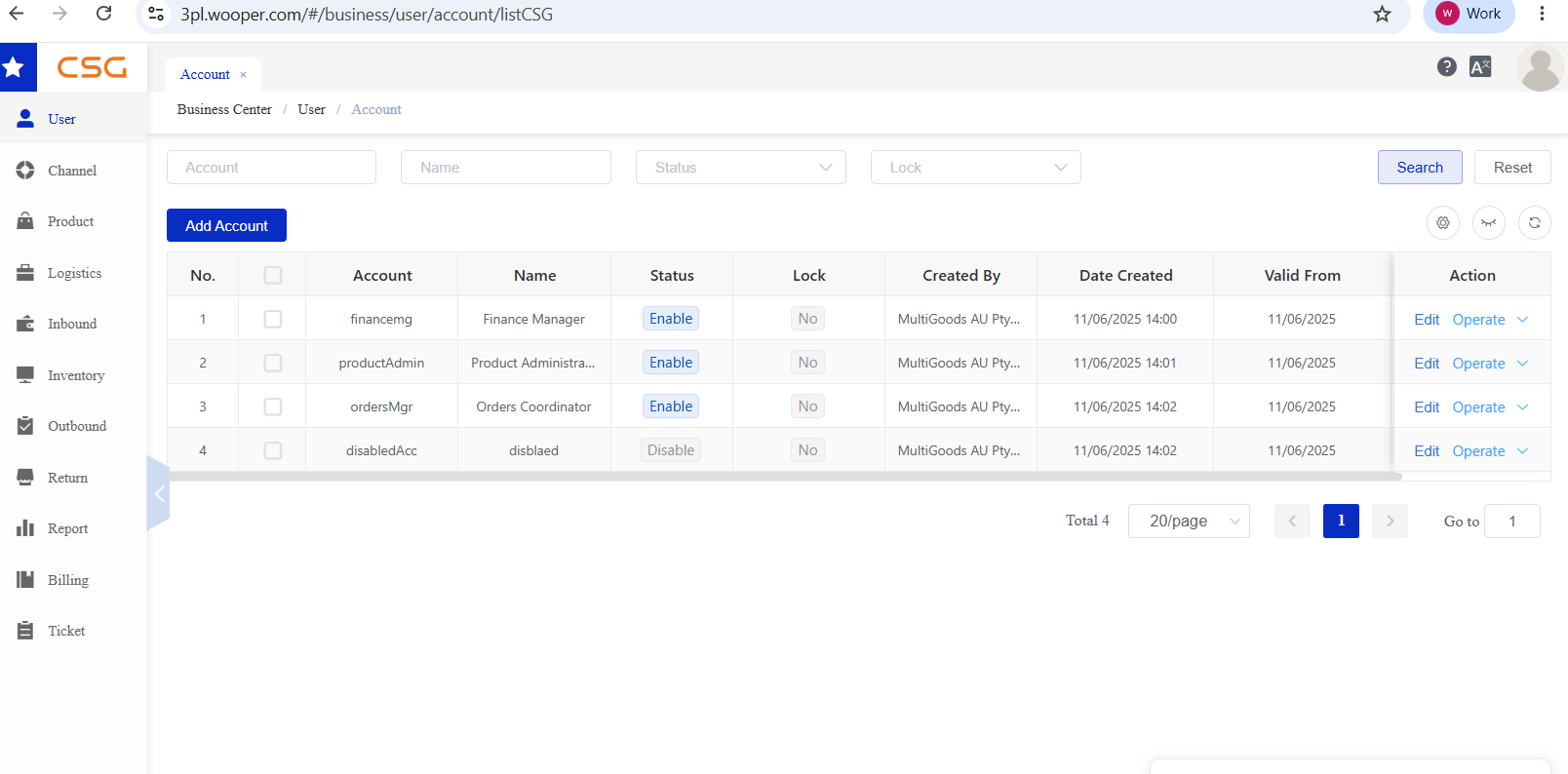
Task: Click the Add Account button
Action: coord(226,225)
